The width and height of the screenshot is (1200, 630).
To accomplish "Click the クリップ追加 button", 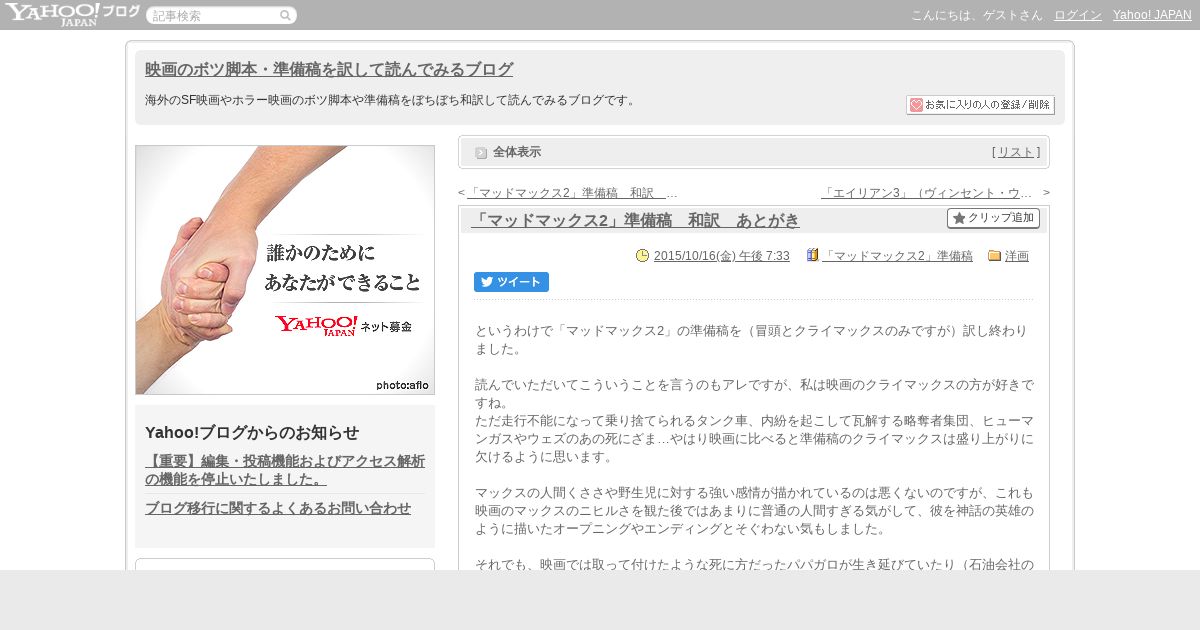I will pyautogui.click(x=993, y=218).
